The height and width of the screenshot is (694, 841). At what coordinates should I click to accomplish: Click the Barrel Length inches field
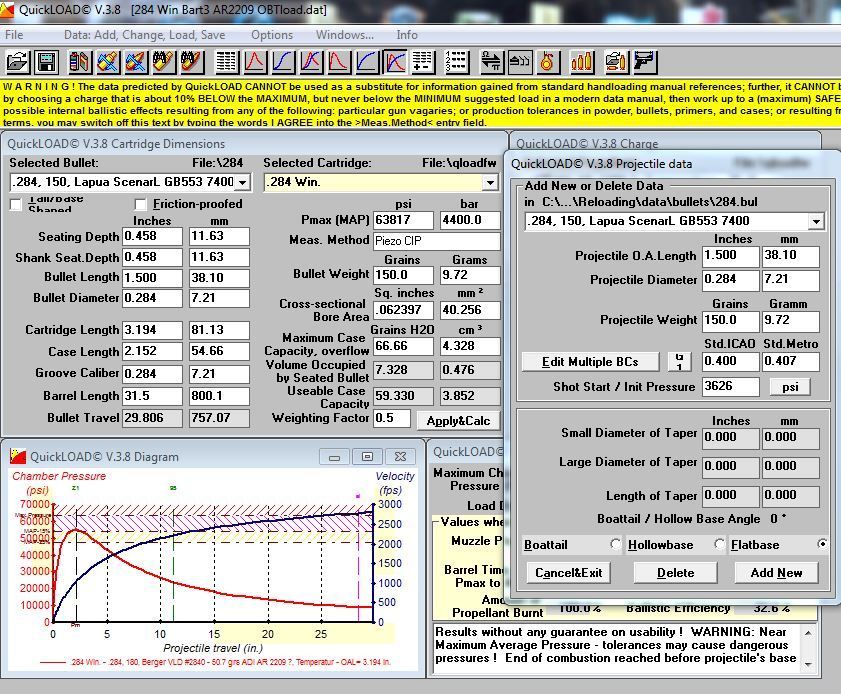click(x=152, y=396)
